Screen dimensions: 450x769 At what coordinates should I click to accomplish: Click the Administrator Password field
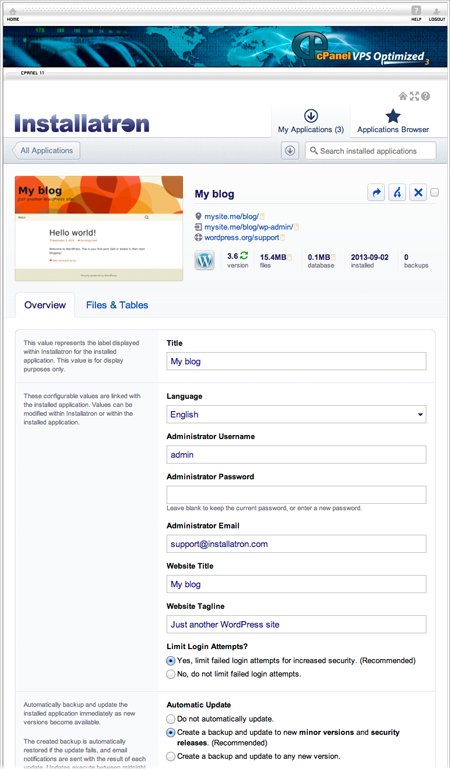click(x=296, y=495)
